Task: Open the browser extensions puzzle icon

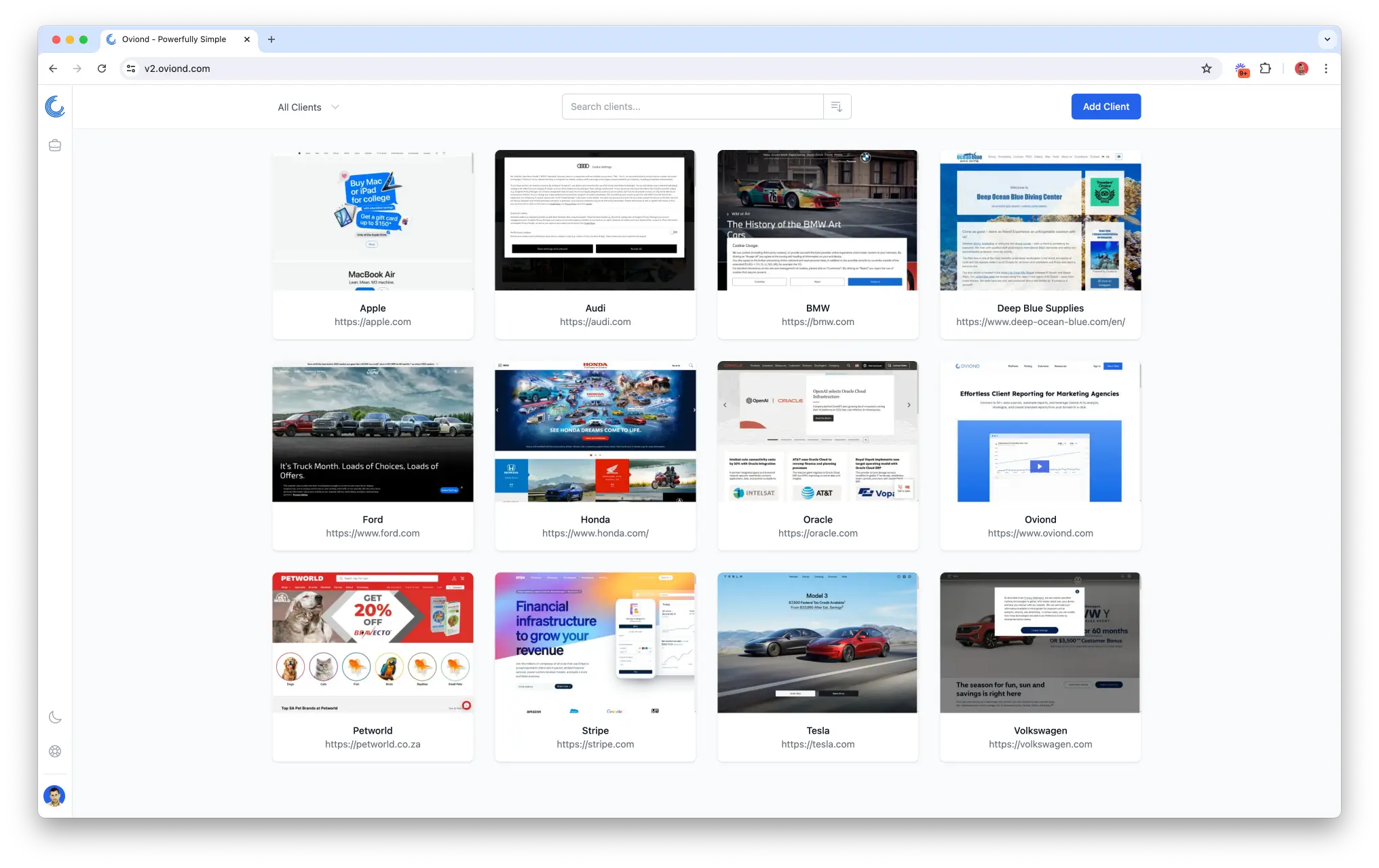Action: 1265,69
